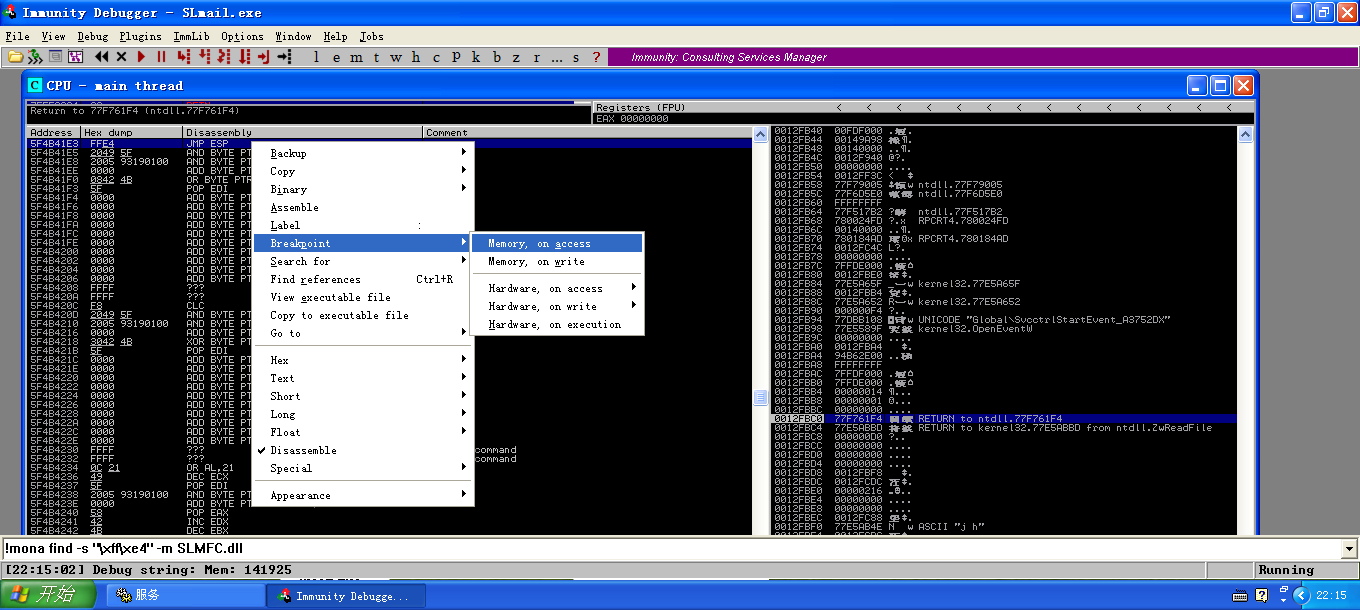
Task: Click the Hex dump column header
Action: point(132,132)
